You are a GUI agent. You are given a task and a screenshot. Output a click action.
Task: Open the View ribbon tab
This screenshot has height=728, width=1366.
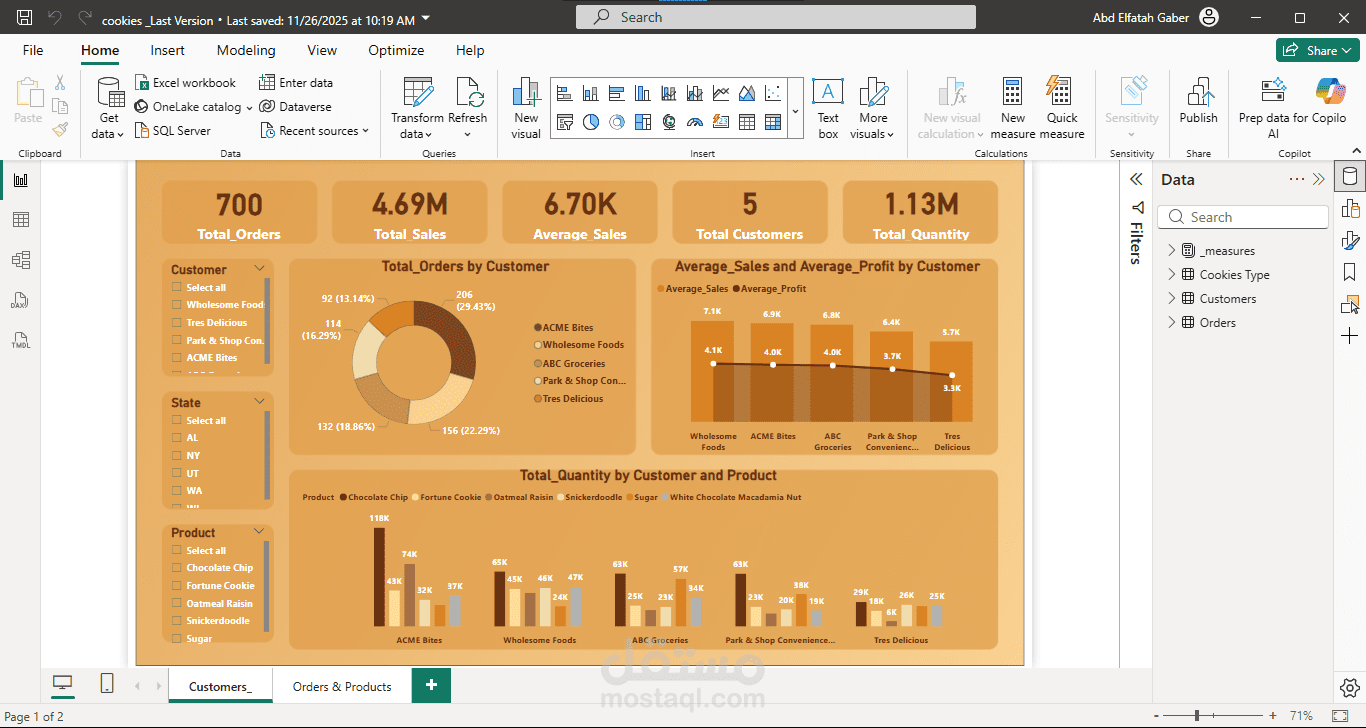(x=322, y=50)
